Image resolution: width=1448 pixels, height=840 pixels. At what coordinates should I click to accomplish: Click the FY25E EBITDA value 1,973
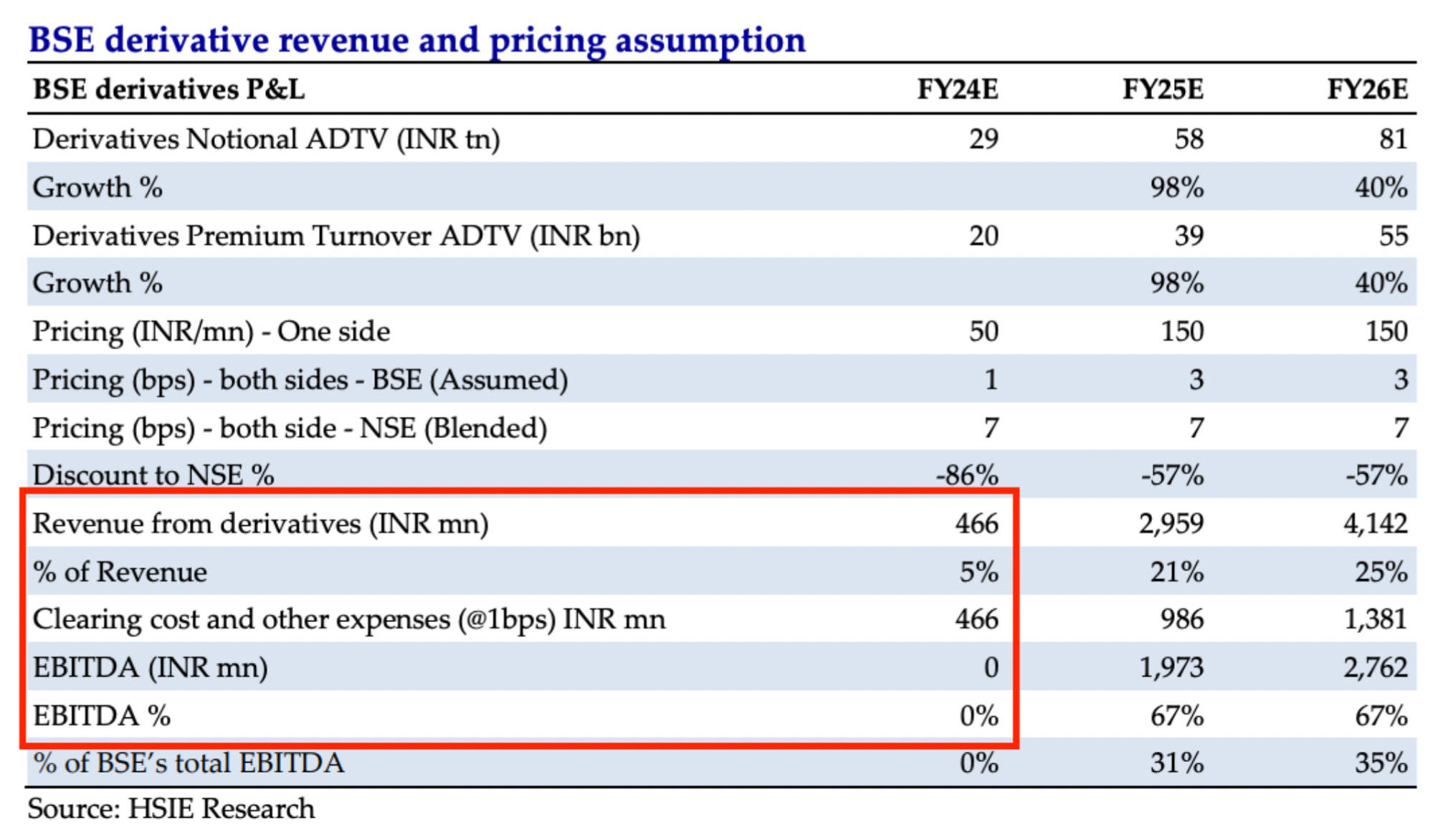[x=1171, y=667]
